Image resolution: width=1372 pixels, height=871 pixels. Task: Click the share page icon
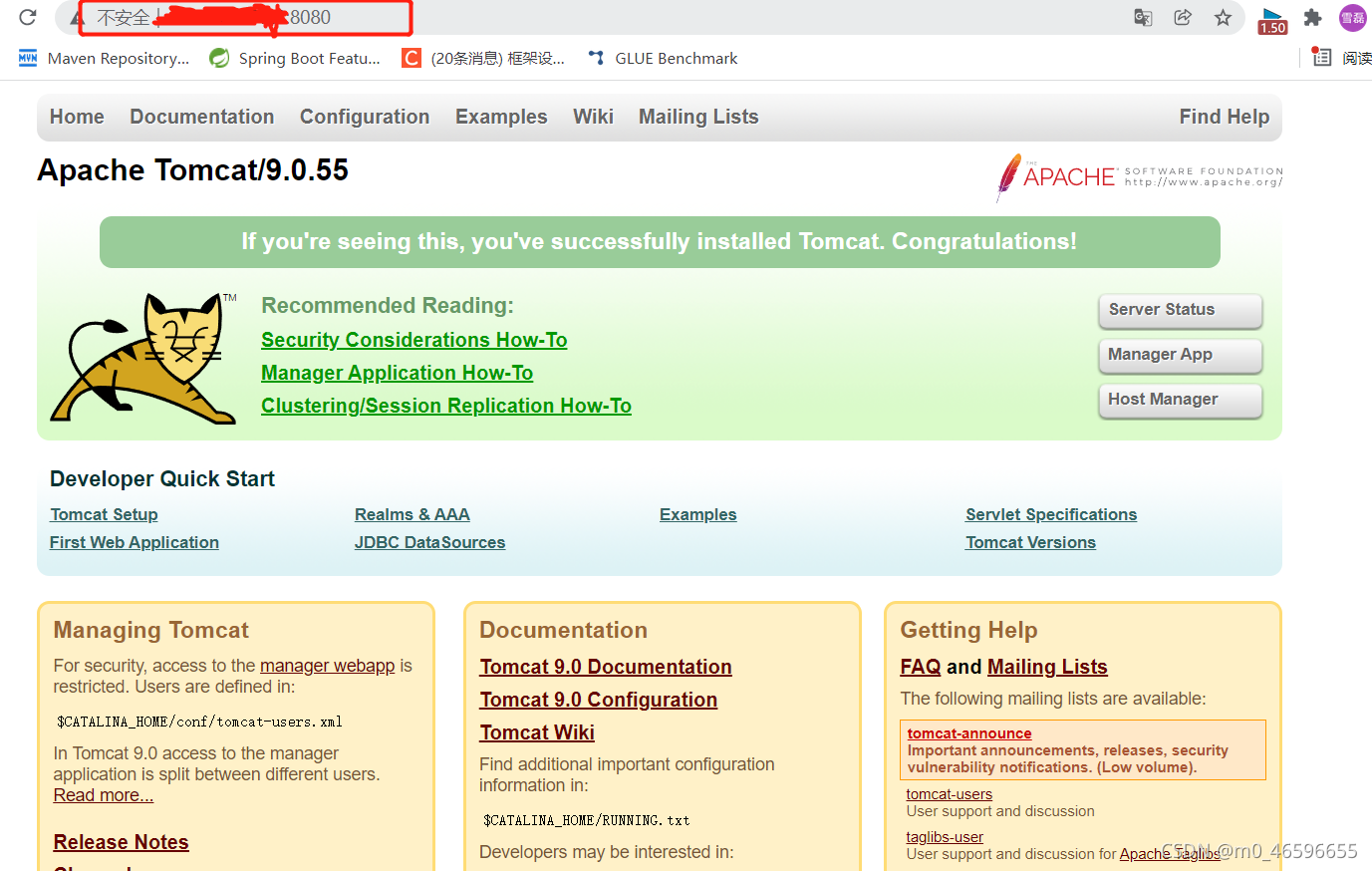coord(1183,17)
